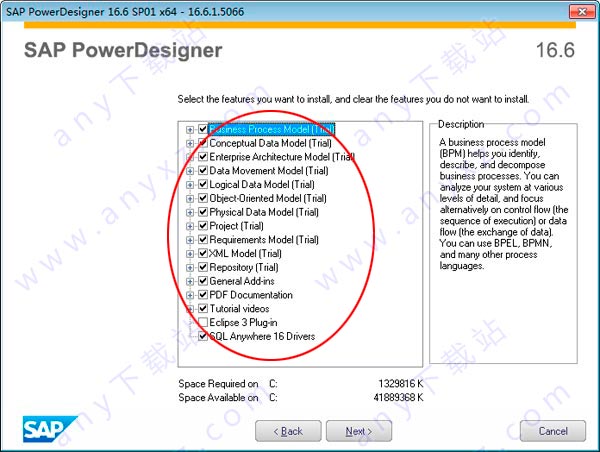The height and width of the screenshot is (452, 600).
Task: Expand General Add-ins tree node
Action: coord(190,282)
